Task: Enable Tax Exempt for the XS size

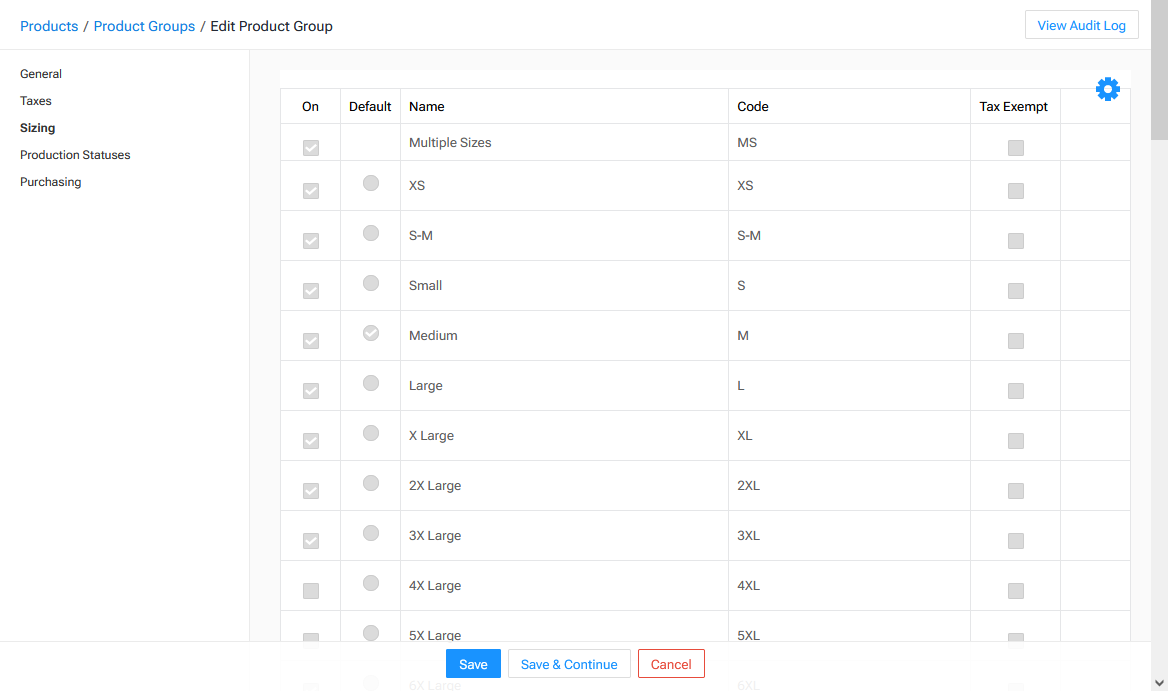Action: tap(1015, 190)
